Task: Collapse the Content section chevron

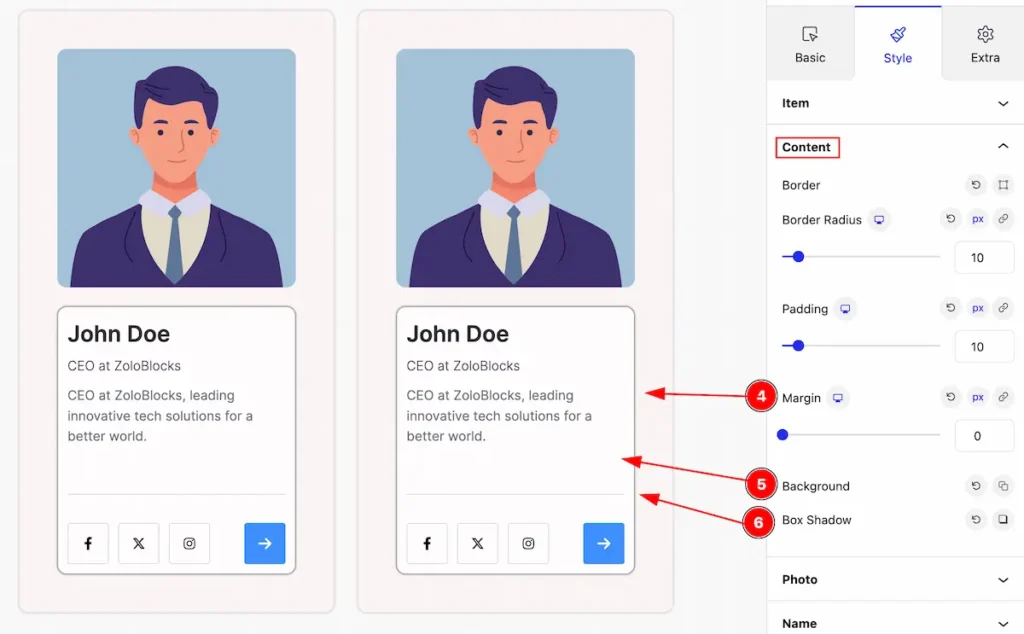Action: point(1002,146)
